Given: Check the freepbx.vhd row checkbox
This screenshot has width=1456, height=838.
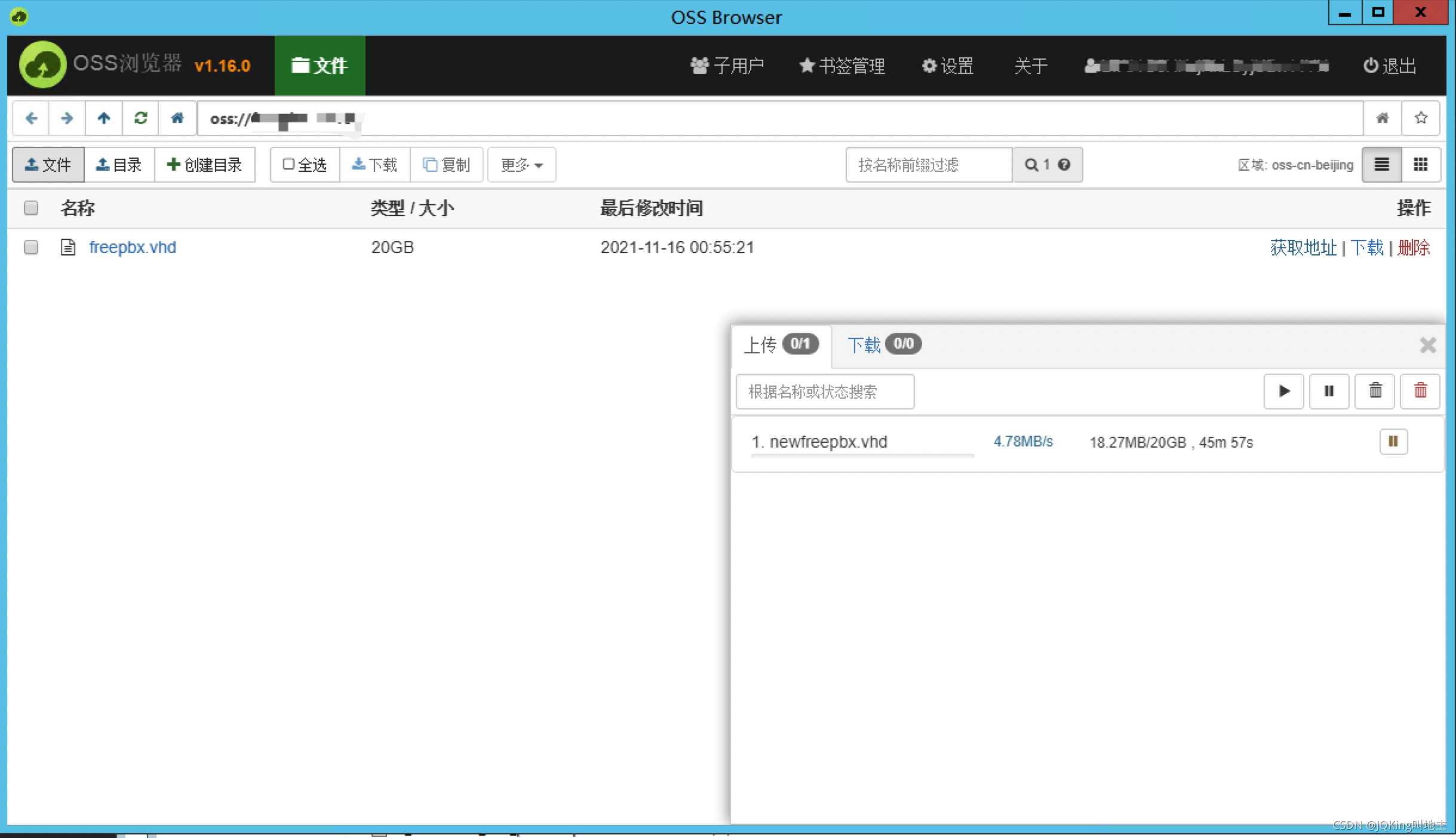Looking at the screenshot, I should (x=31, y=247).
